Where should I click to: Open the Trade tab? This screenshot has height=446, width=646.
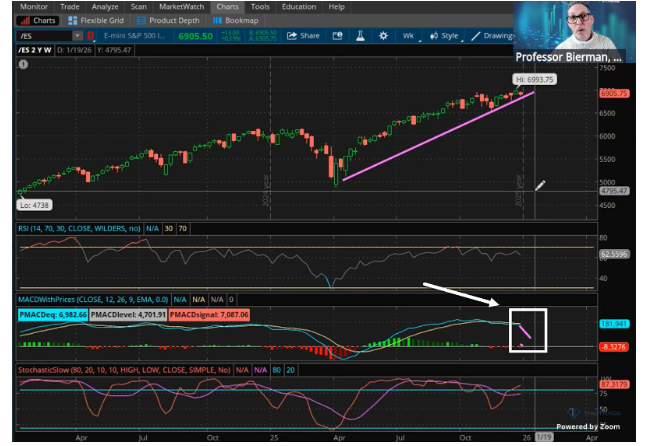[70, 7]
